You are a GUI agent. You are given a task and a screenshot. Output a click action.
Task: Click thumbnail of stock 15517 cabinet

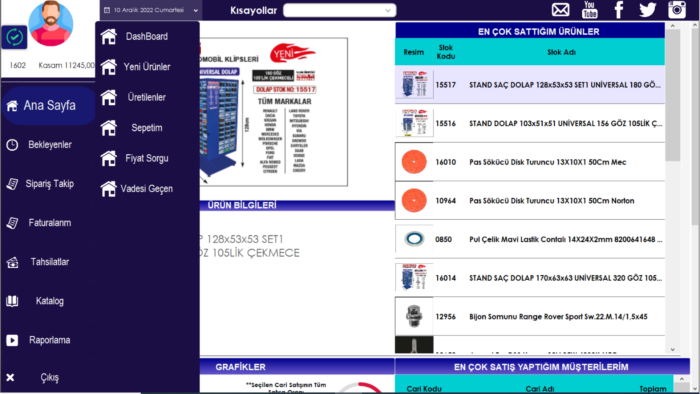click(414, 84)
